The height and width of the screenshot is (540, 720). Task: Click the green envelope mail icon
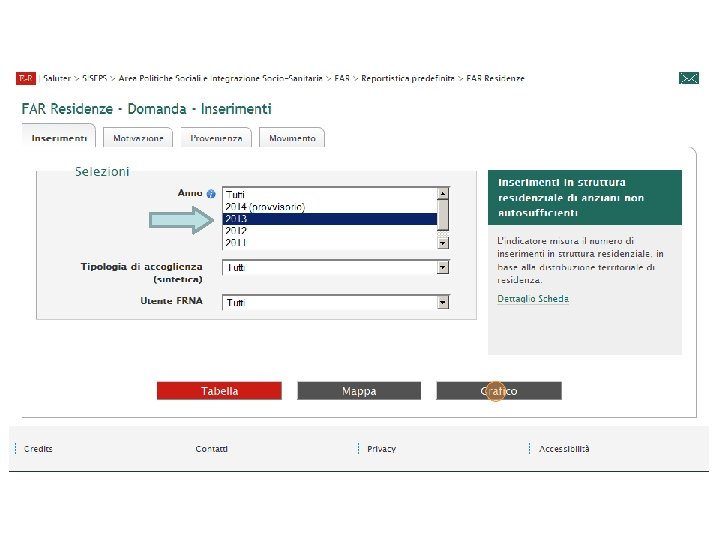[x=689, y=79]
